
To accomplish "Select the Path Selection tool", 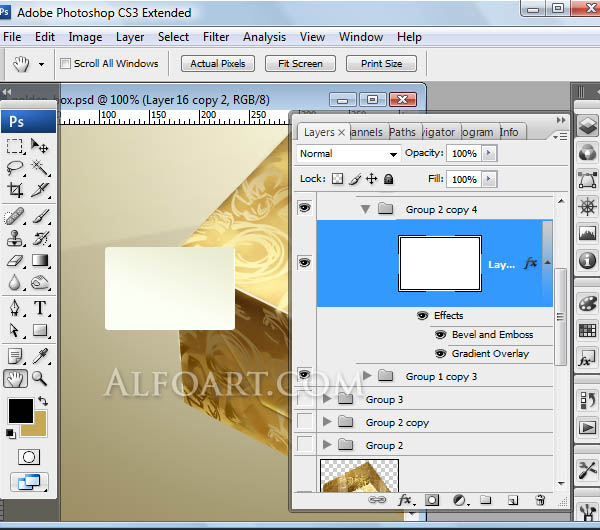I will point(15,330).
